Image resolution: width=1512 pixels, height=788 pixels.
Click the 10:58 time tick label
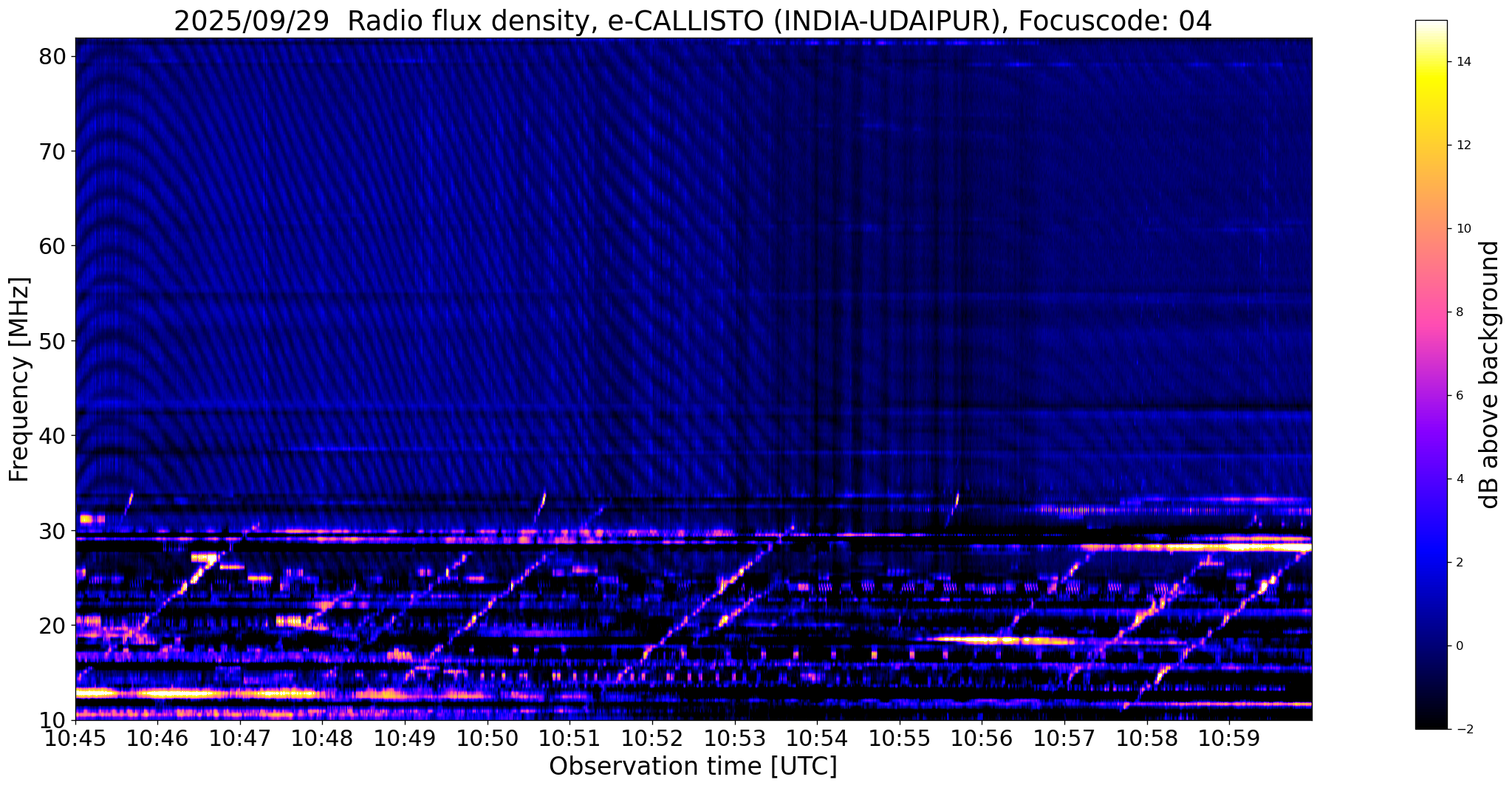[1146, 739]
